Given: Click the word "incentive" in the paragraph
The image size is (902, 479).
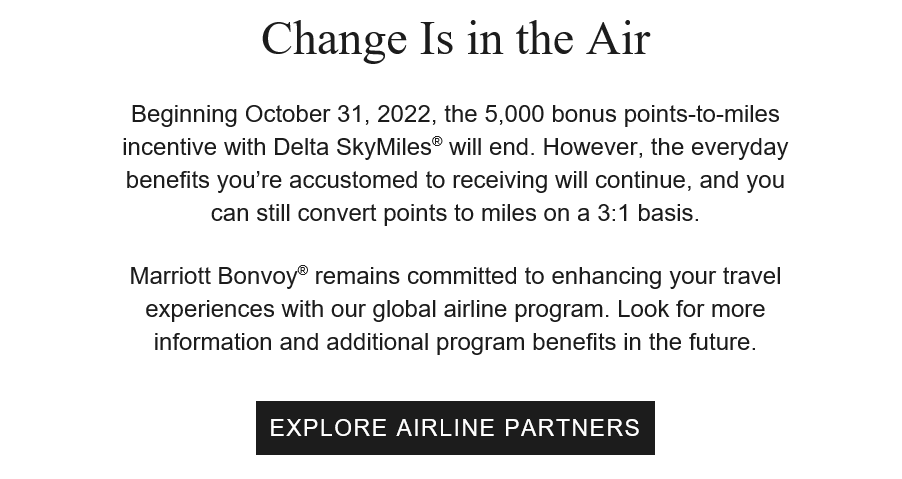Looking at the screenshot, I should (170, 148).
